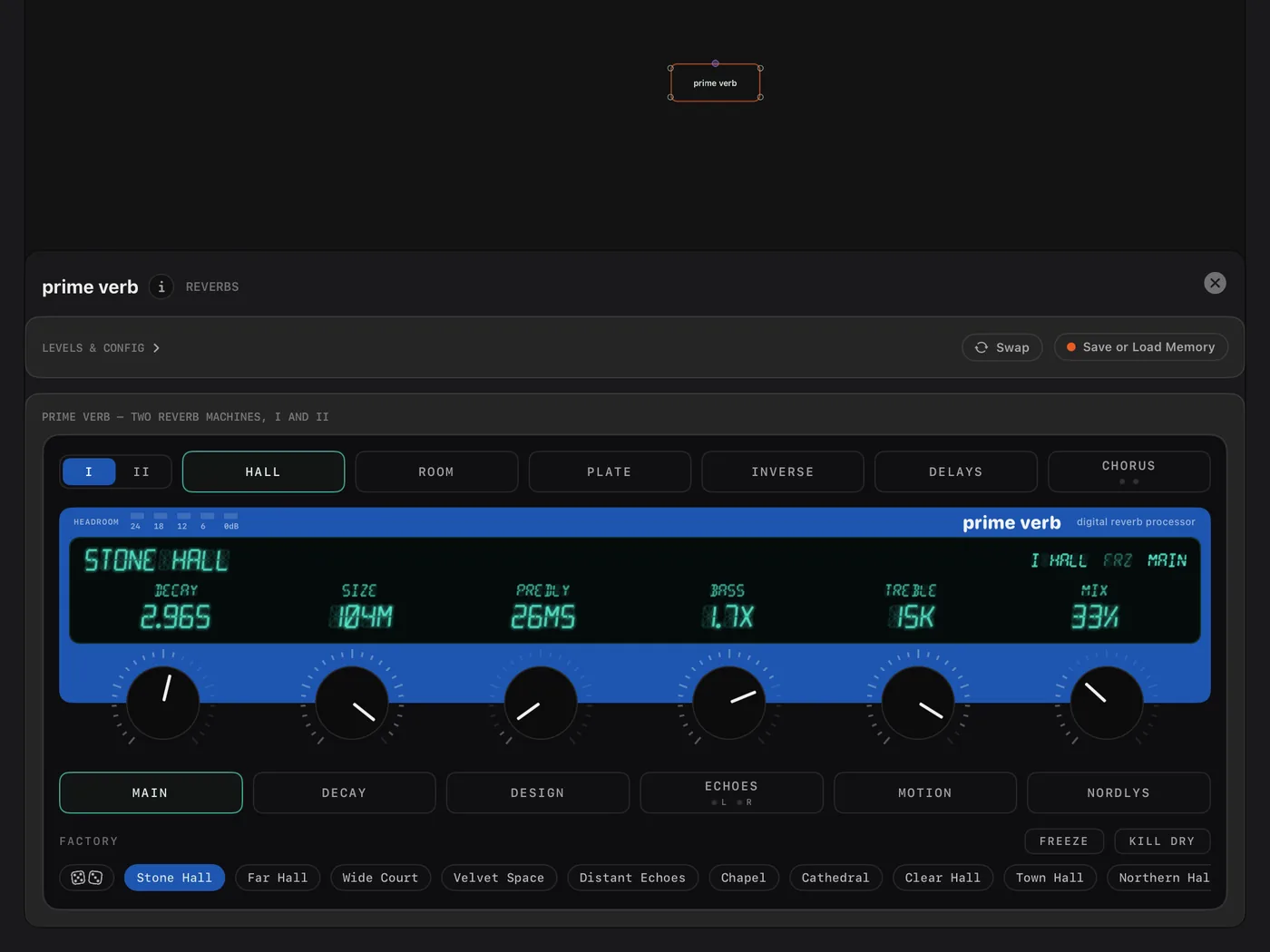1270x952 pixels.
Task: Click the predelay value 26MS
Action: tap(542, 617)
